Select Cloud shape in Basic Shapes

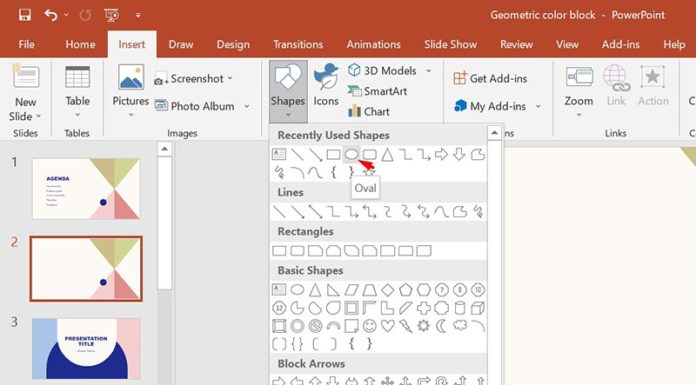click(x=460, y=325)
